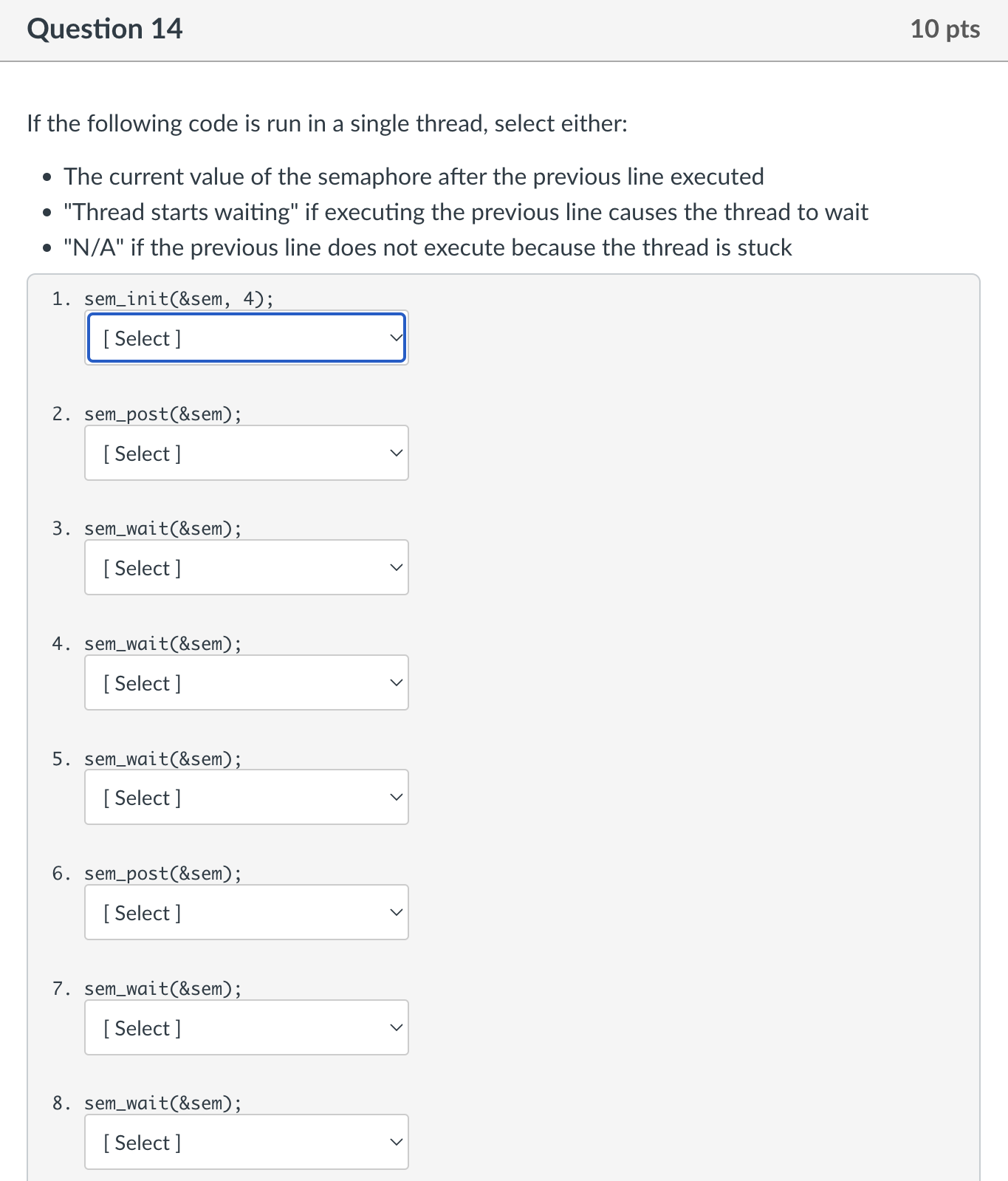Click the chevron on line 3's Select box
The image size is (1008, 1181).
[x=396, y=567]
